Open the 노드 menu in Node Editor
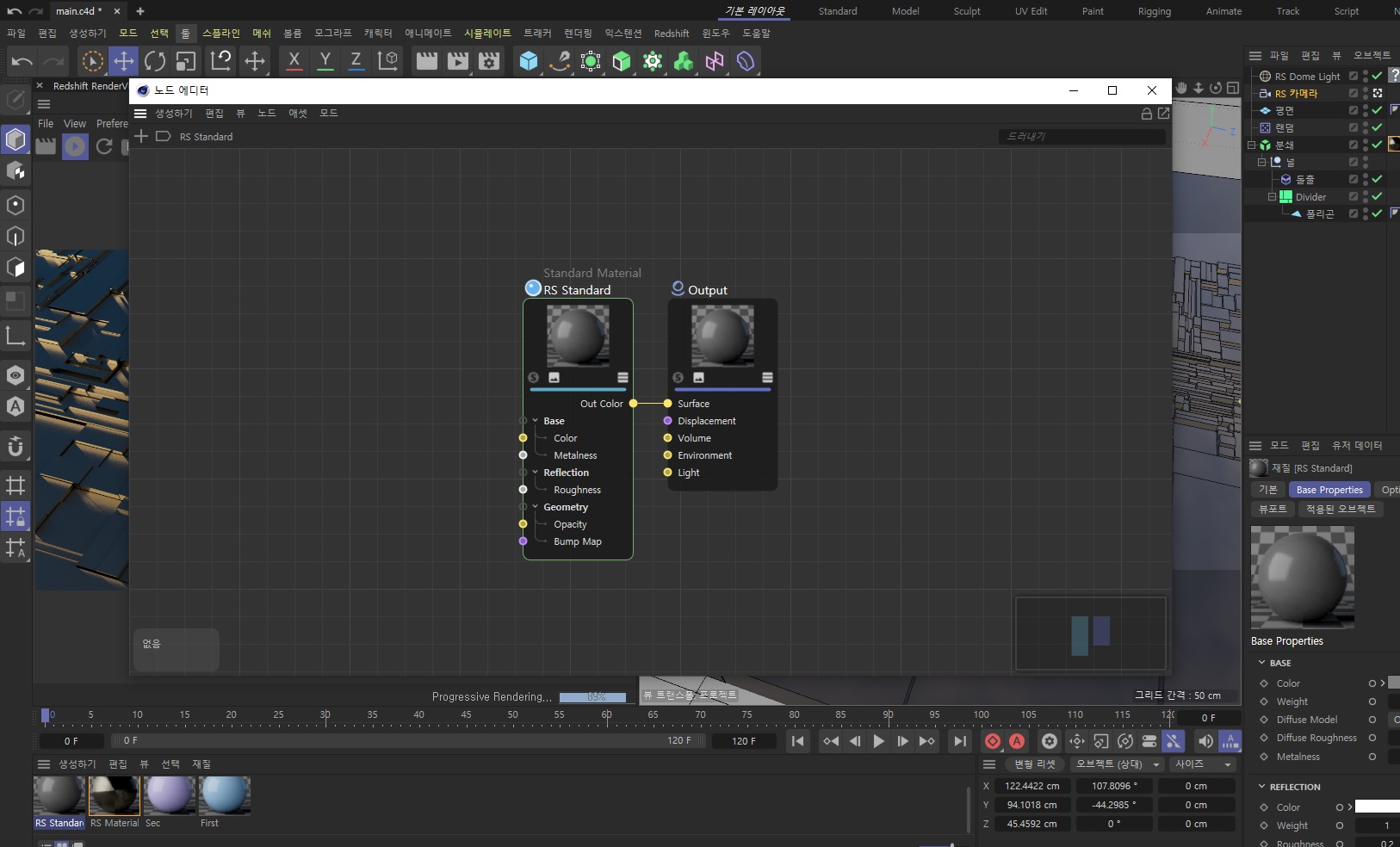Screen dimensions: 1400x847 (267, 114)
